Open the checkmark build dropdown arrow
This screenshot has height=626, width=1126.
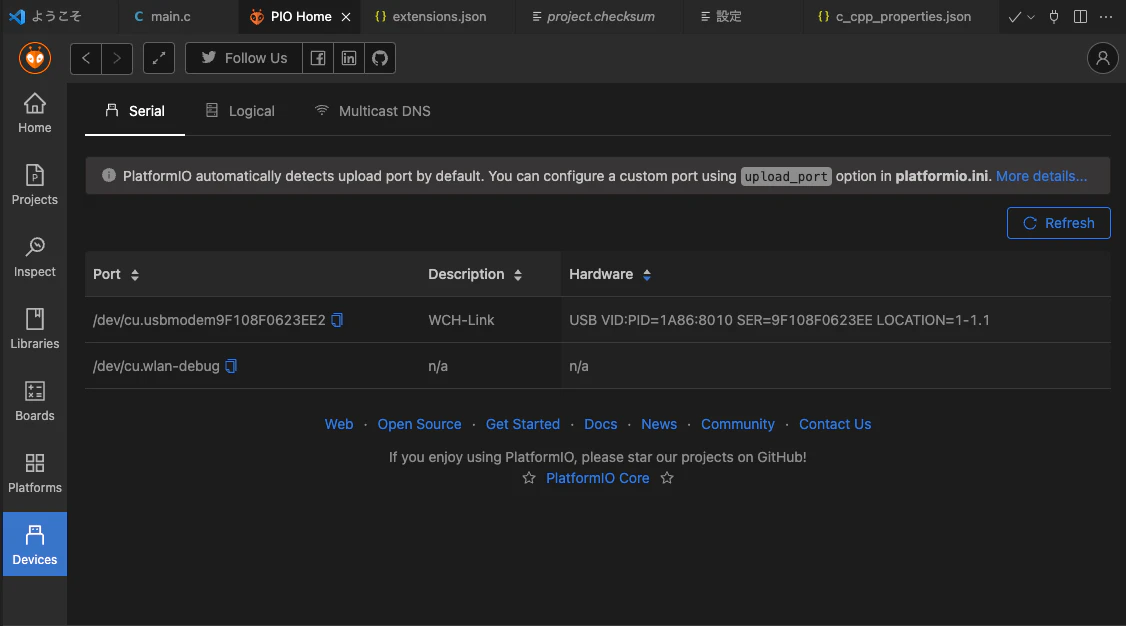1031,17
